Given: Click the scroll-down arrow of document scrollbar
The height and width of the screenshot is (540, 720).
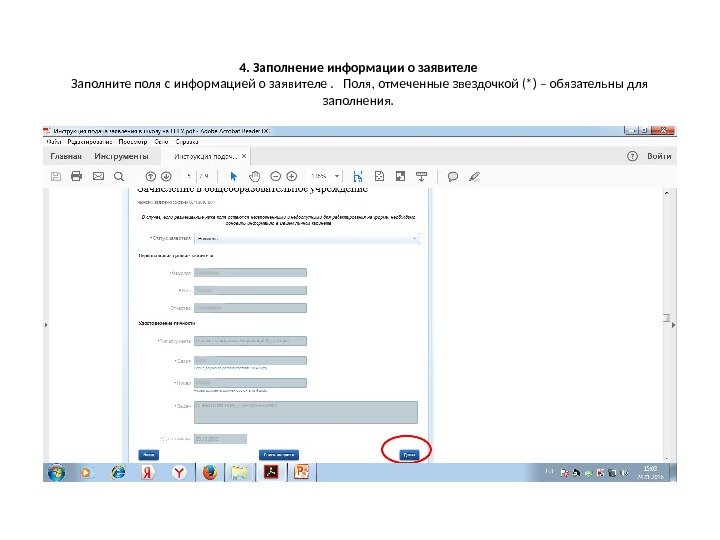Looking at the screenshot, I should click(667, 458).
